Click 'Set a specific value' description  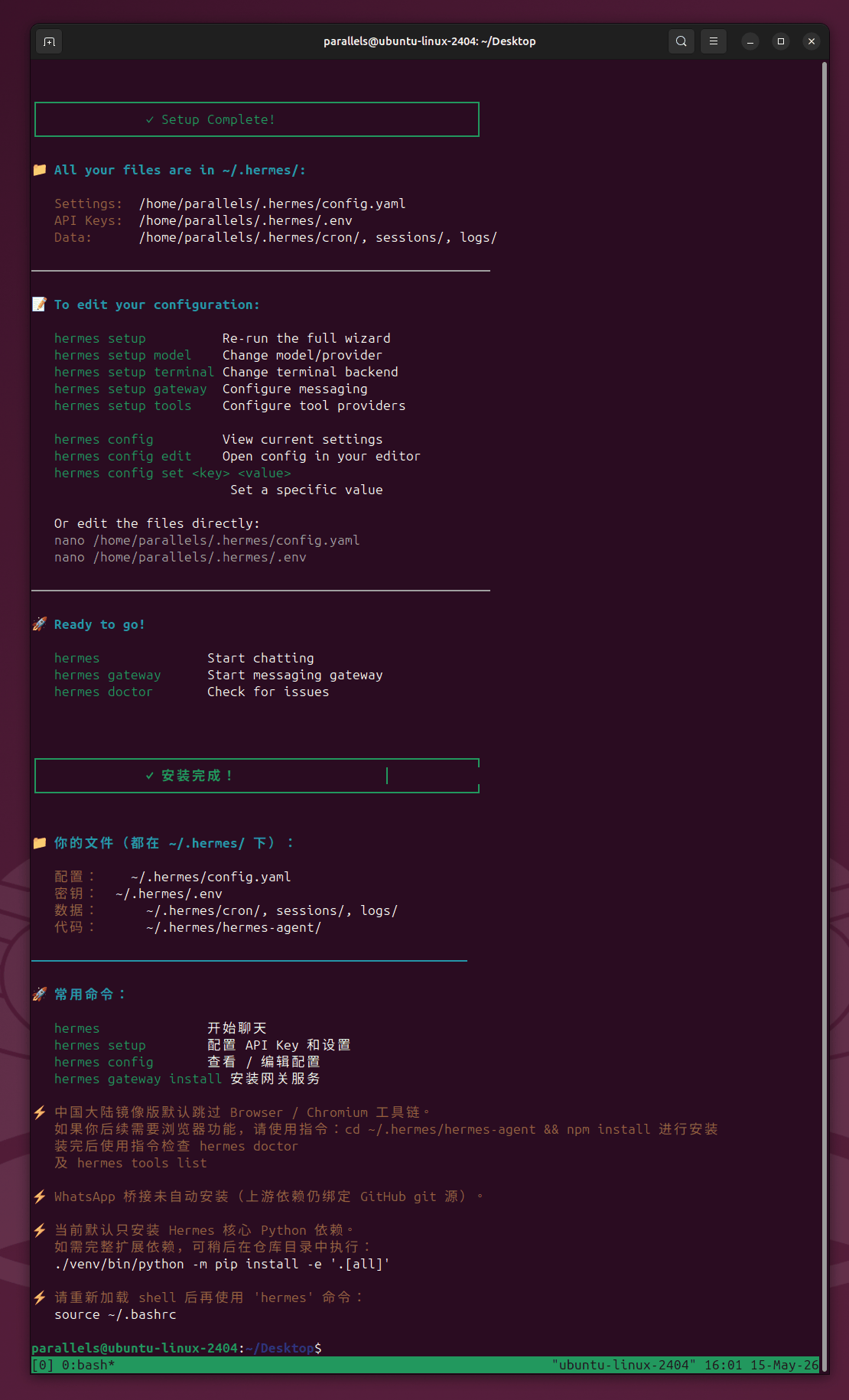point(307,490)
